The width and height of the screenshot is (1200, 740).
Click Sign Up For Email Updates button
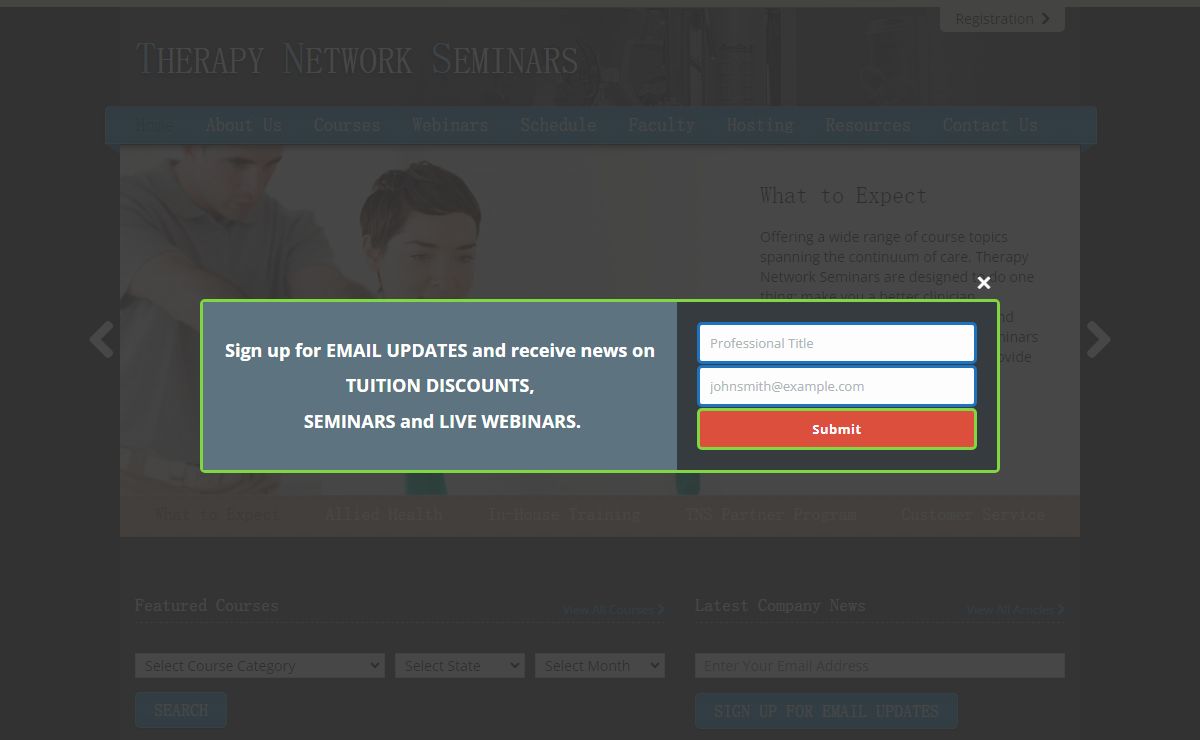(826, 711)
